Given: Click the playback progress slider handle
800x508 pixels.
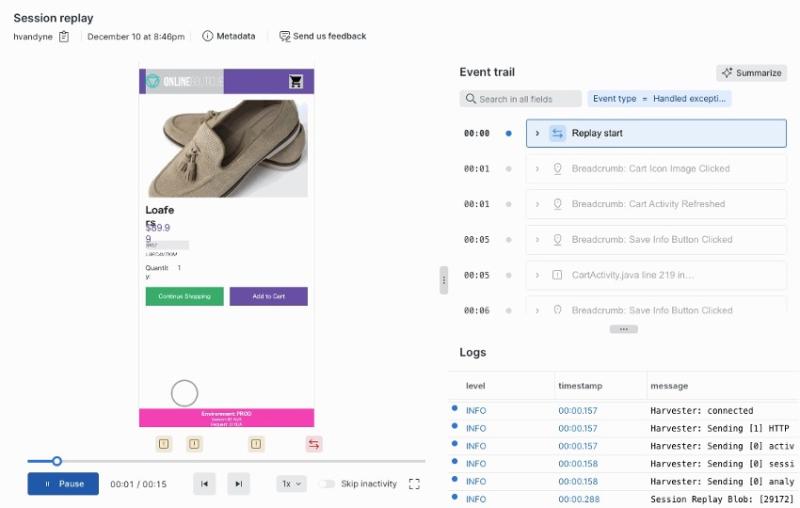Looking at the screenshot, I should [x=57, y=461].
